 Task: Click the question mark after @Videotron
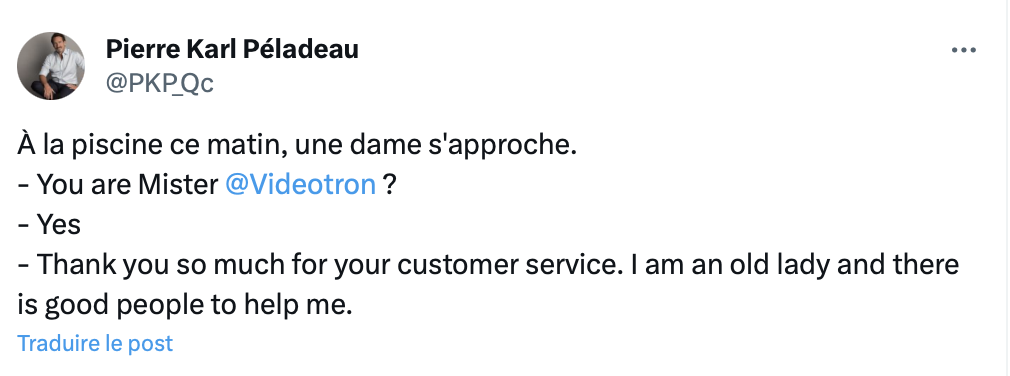click(388, 185)
